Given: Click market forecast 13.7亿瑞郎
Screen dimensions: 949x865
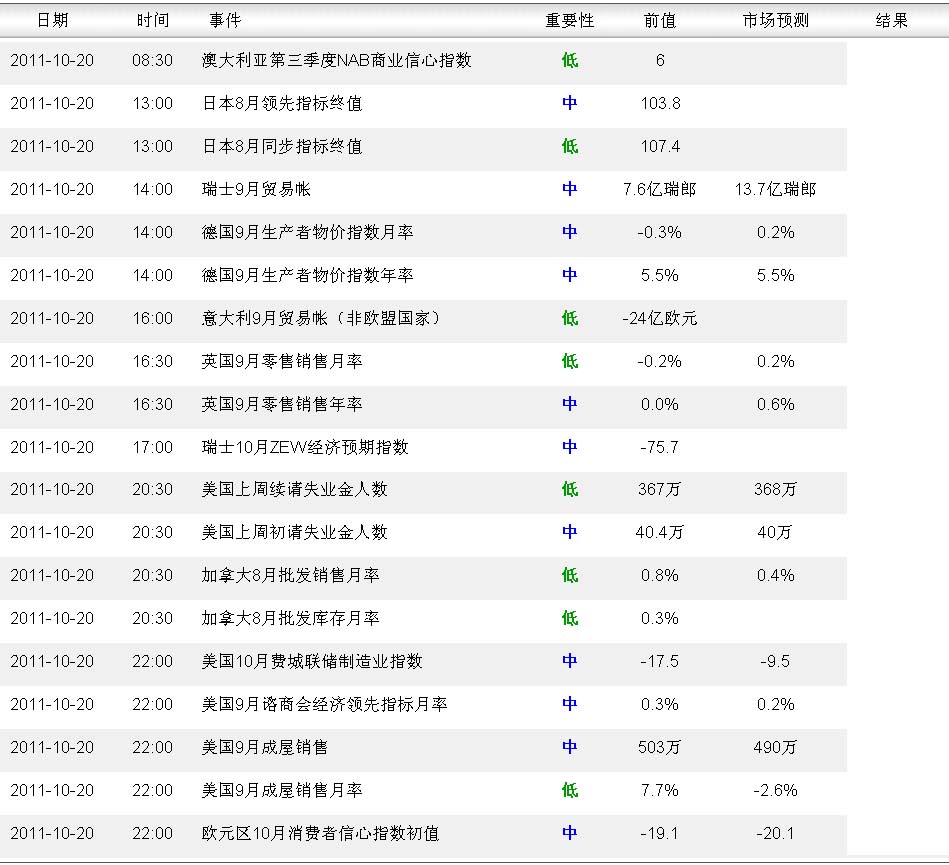Looking at the screenshot, I should click(x=775, y=189).
